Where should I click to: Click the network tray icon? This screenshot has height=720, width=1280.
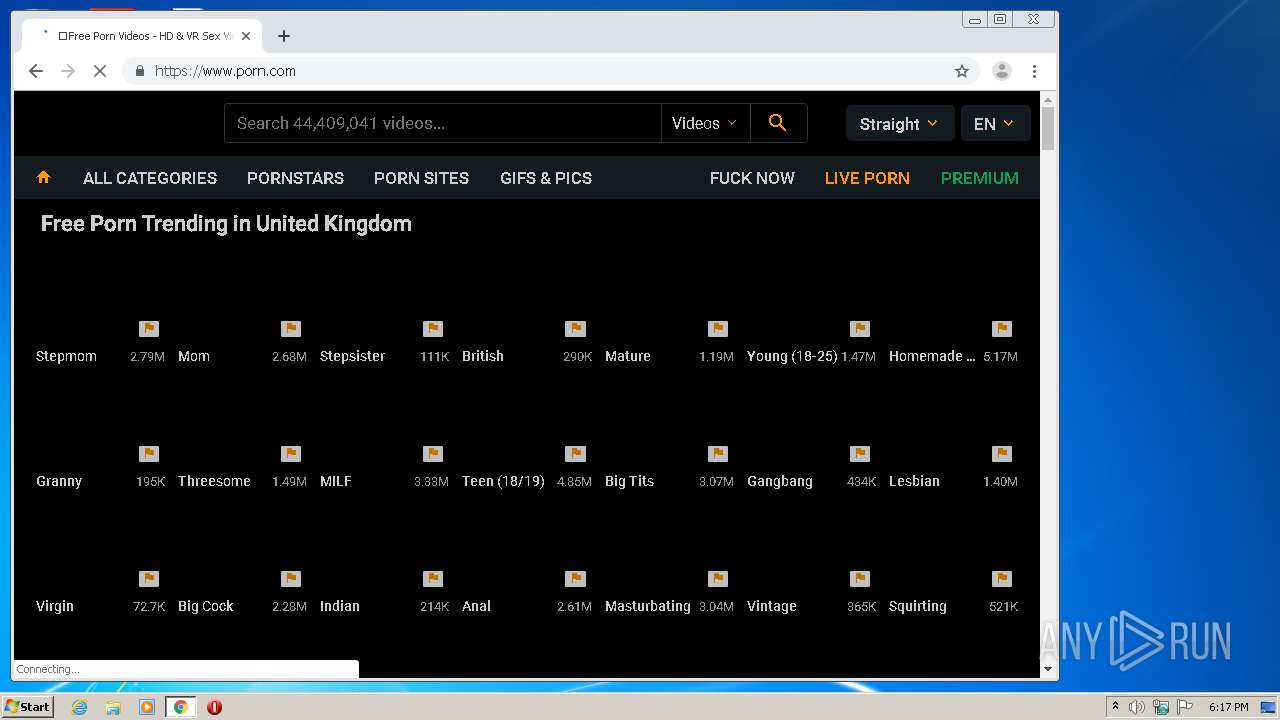tap(1161, 707)
